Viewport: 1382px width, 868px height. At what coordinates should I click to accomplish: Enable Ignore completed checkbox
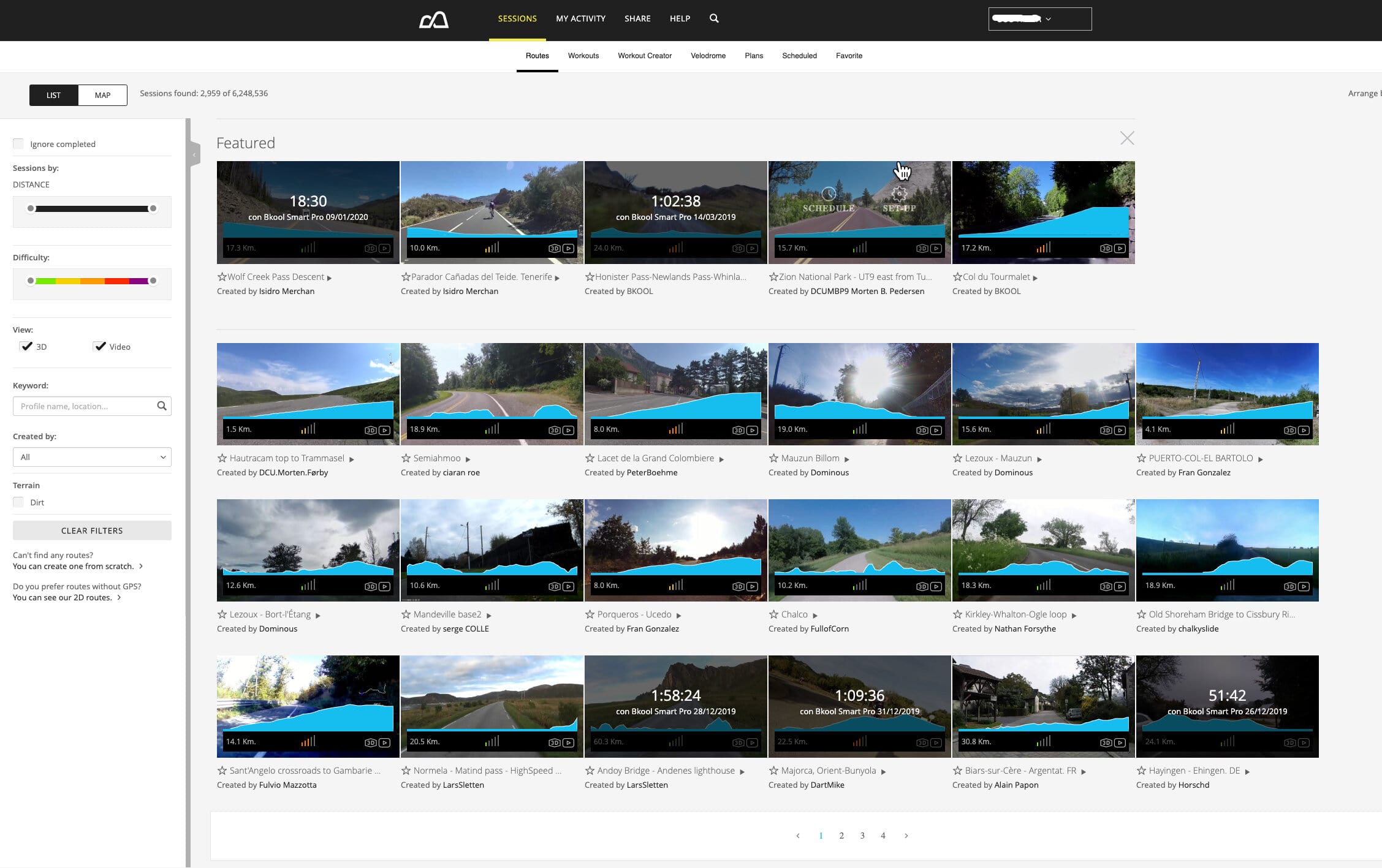pos(18,144)
